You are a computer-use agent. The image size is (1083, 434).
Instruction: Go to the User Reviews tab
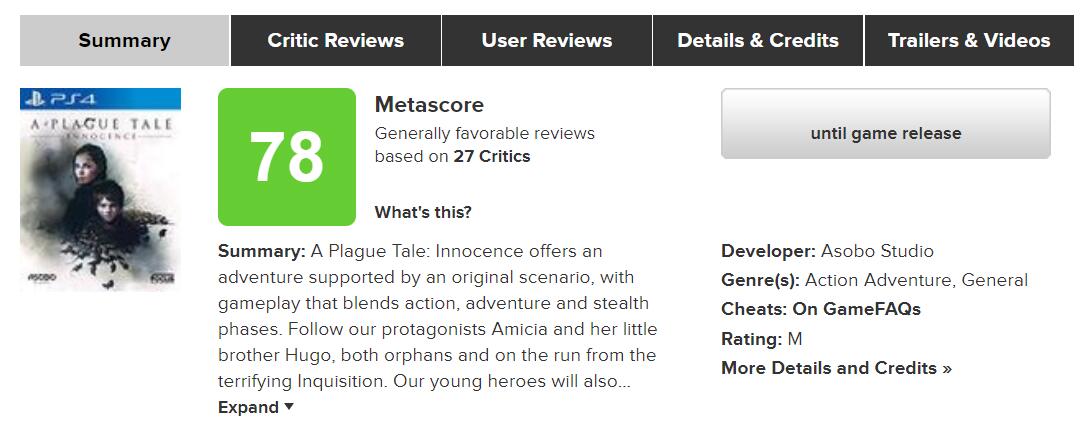pyautogui.click(x=547, y=41)
